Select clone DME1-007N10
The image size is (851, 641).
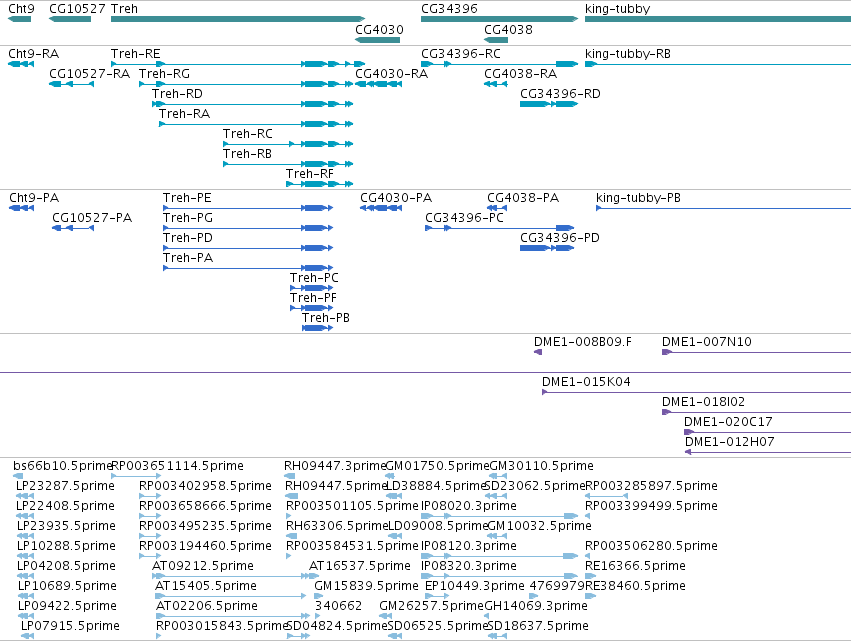757,352
